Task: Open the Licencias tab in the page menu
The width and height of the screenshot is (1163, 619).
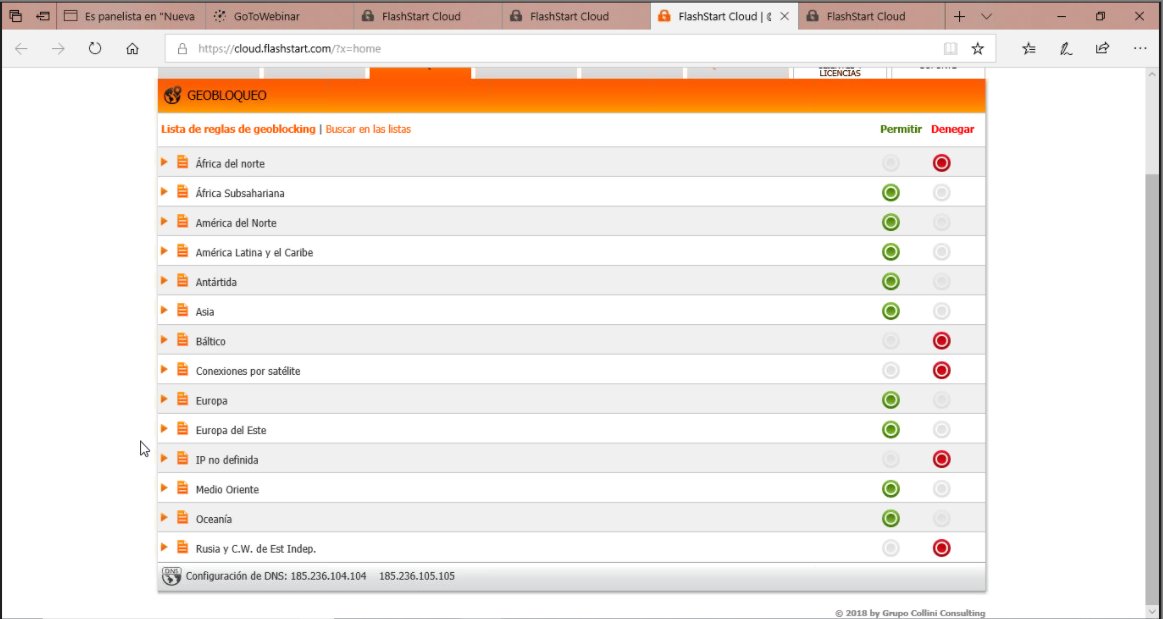Action: (840, 72)
